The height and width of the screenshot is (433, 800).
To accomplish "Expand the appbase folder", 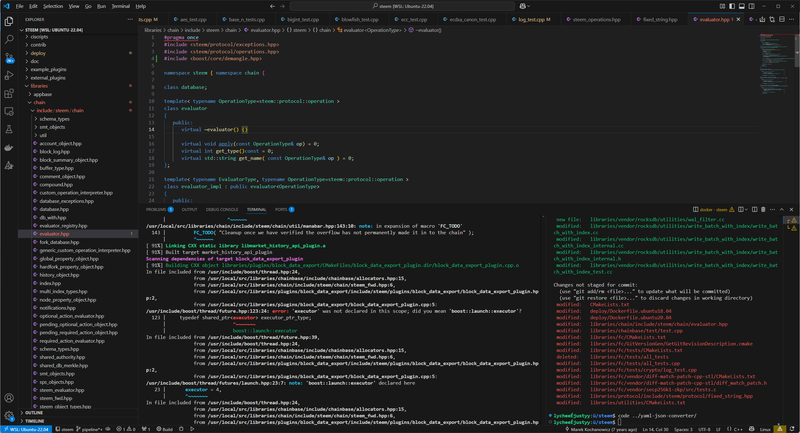I will [78, 94].
